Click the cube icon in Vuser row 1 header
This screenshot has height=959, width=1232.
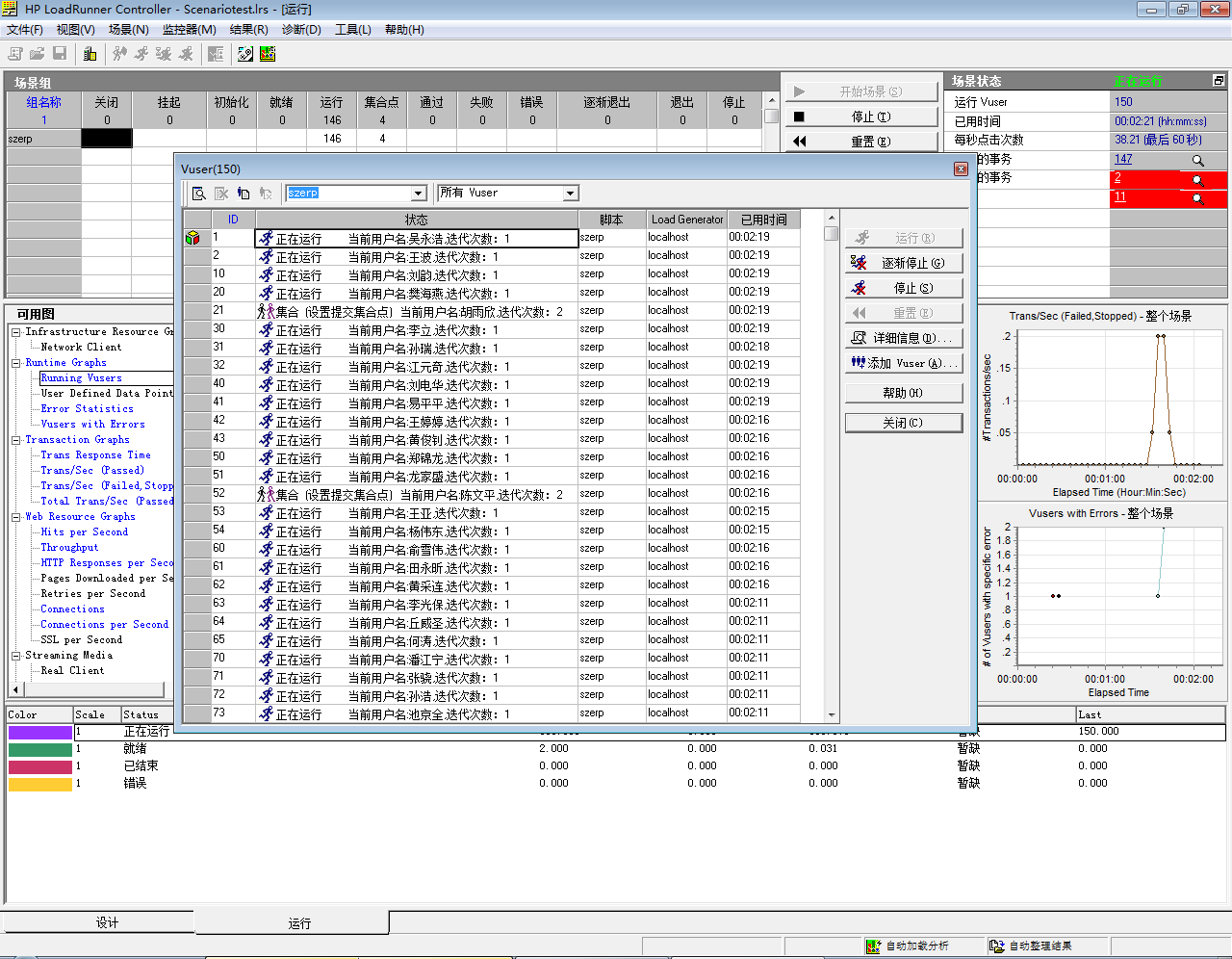coord(192,238)
